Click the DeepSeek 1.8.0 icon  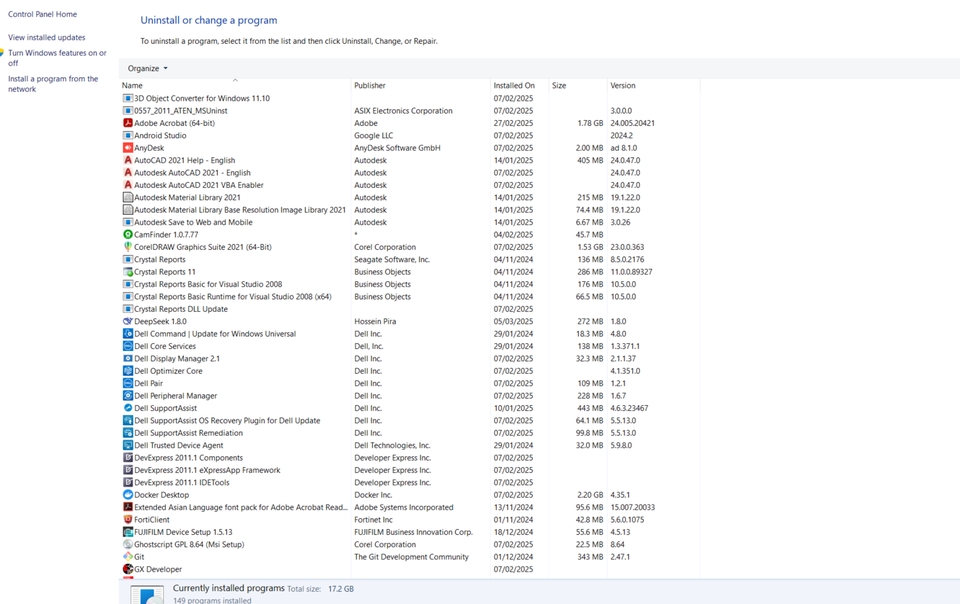pos(128,321)
